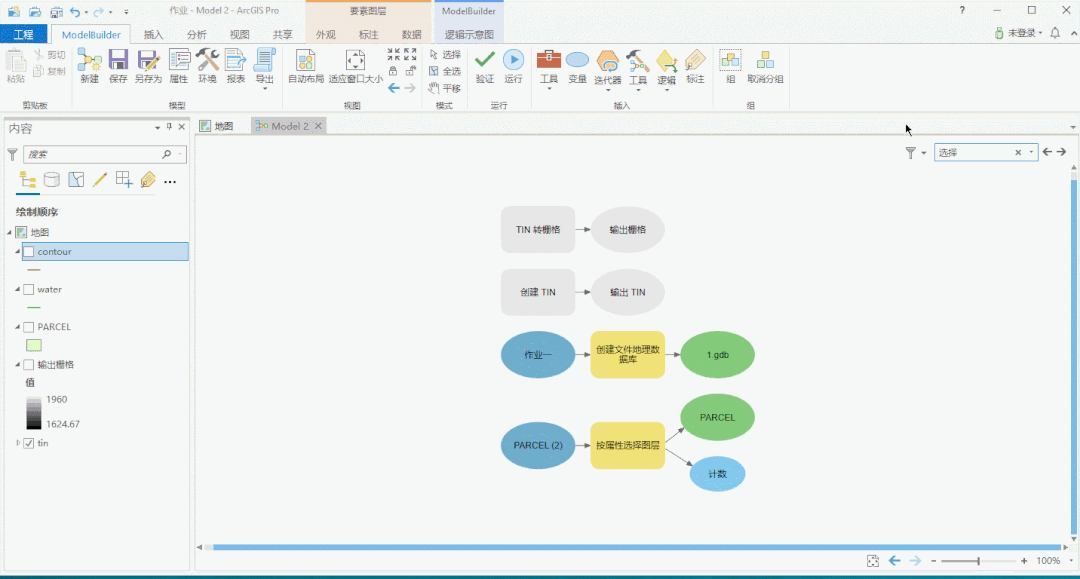
Task: Click the List By Selection icon
Action: [x=76, y=180]
